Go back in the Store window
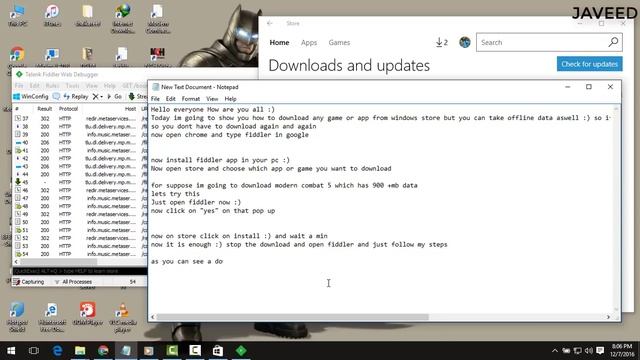The height and width of the screenshot is (360, 640). click(x=270, y=23)
